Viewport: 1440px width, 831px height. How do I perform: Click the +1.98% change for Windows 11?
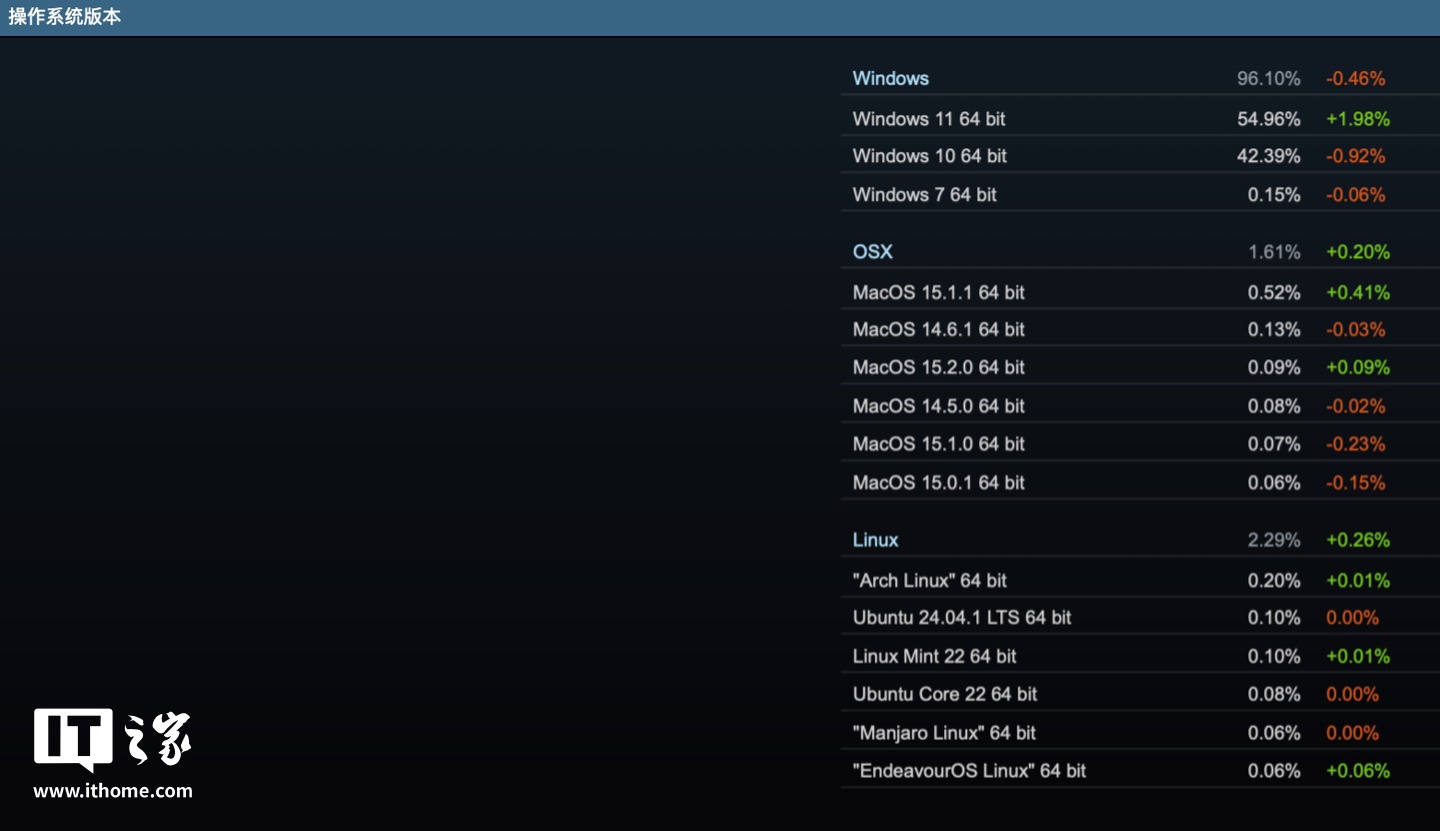click(1358, 119)
